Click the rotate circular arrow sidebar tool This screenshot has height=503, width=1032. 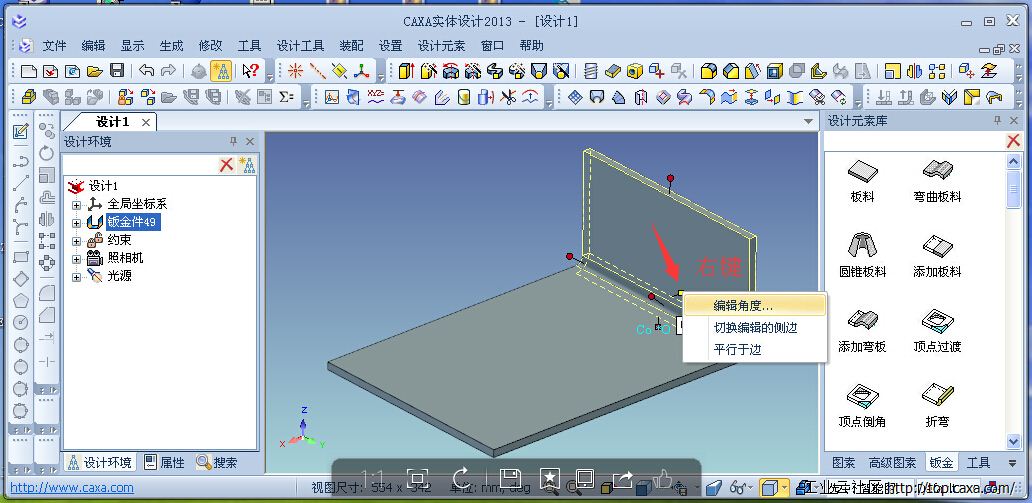tap(47, 153)
